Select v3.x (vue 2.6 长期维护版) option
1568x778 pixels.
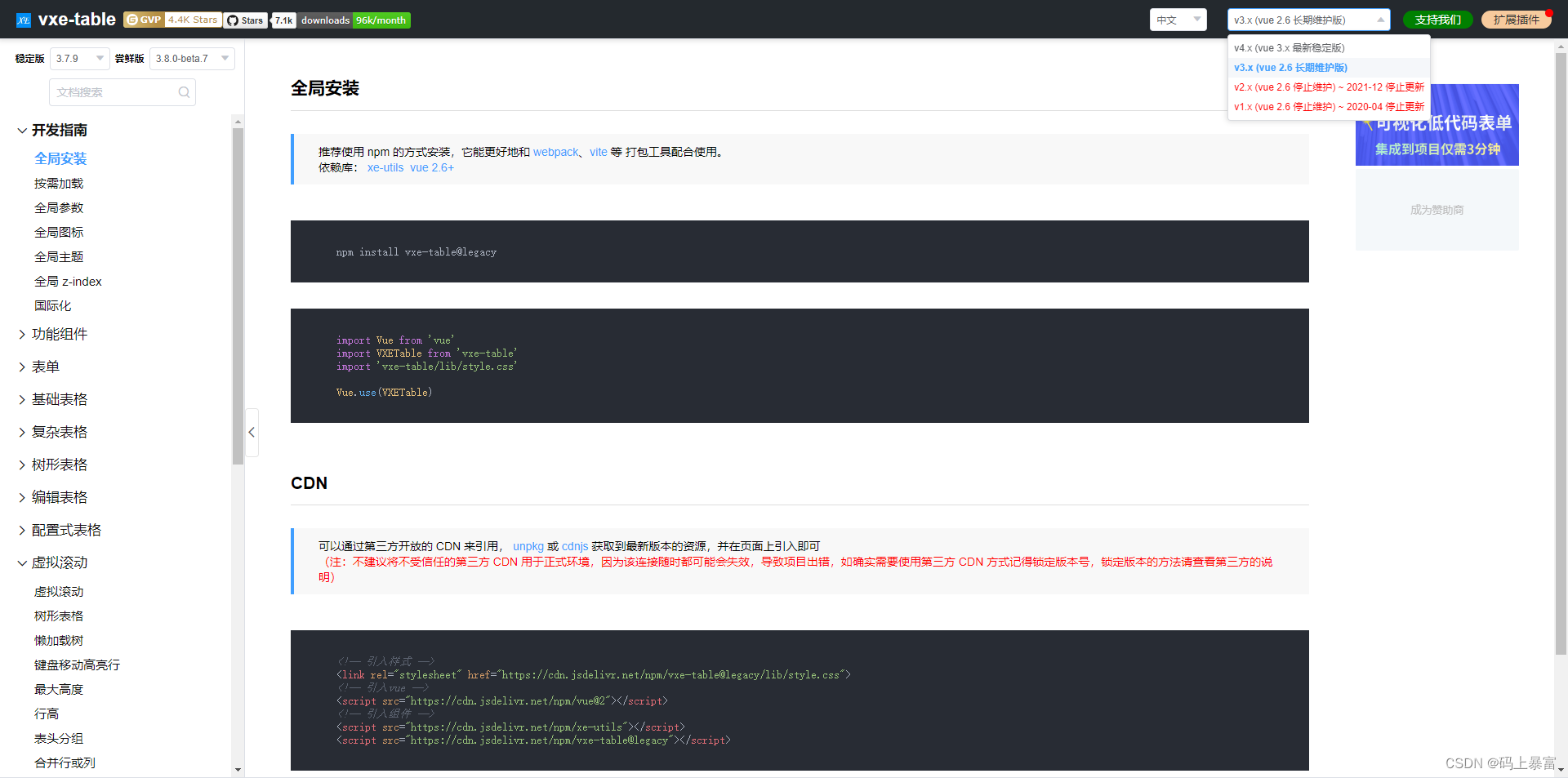tap(1328, 68)
